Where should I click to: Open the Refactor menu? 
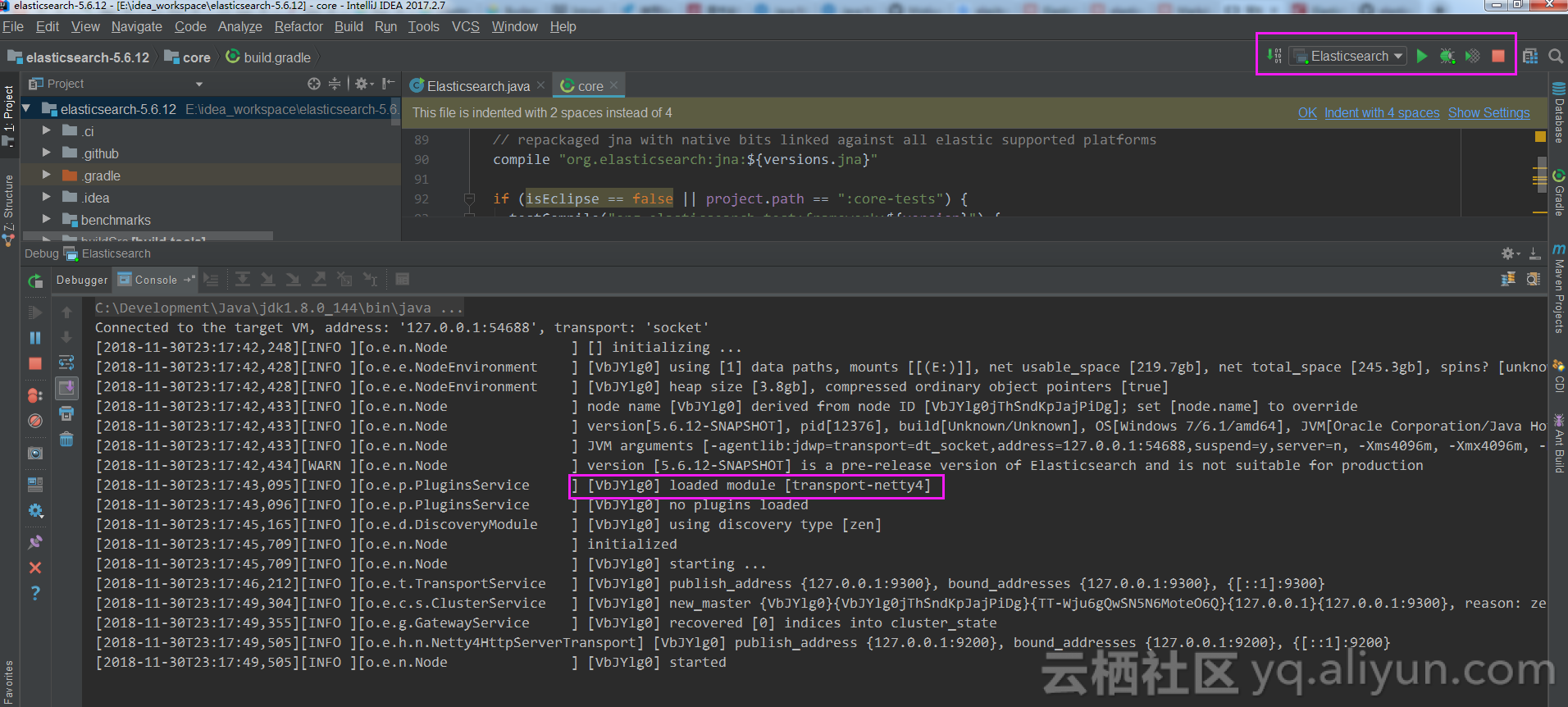click(299, 26)
